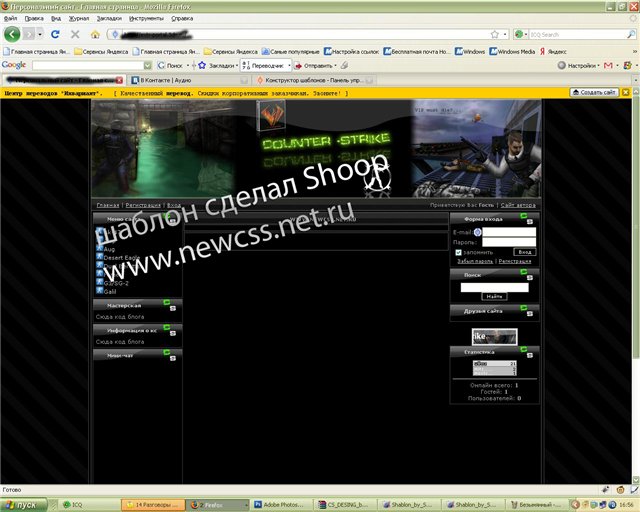Open the Правка menu
640x512 pixels.
tap(34, 18)
